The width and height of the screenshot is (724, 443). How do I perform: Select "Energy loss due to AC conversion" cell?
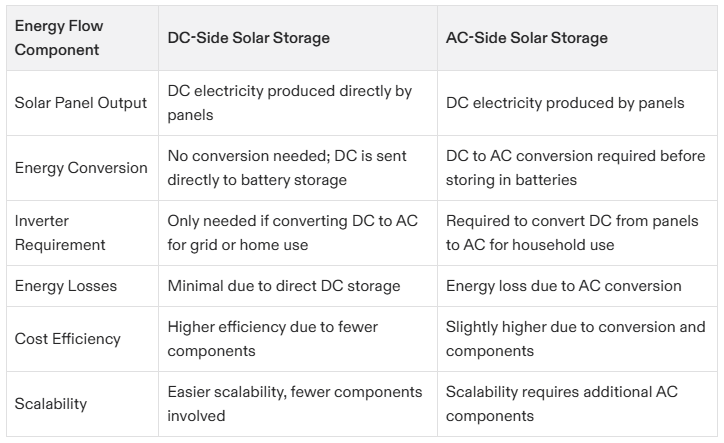tap(563, 286)
